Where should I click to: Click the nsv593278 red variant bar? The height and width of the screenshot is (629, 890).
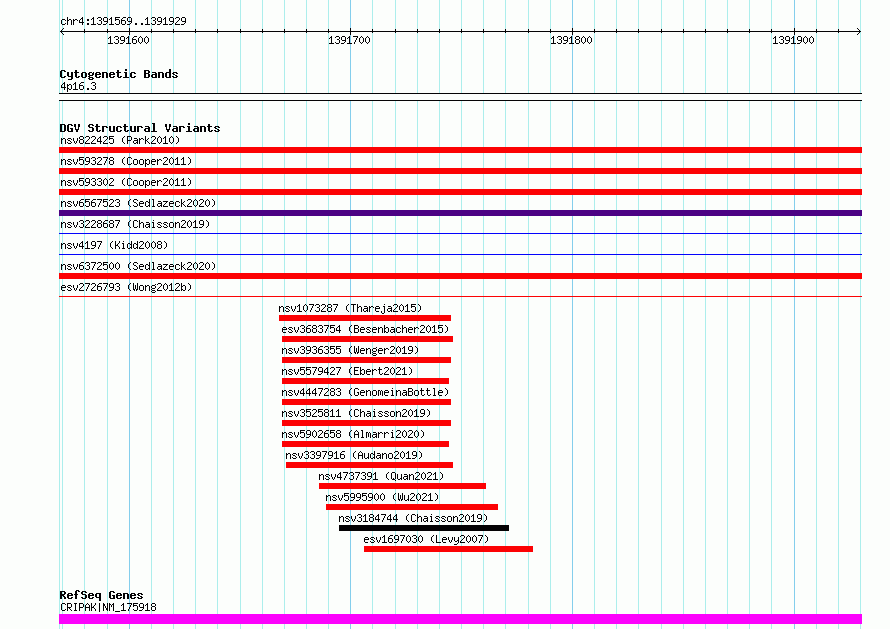pos(460,171)
